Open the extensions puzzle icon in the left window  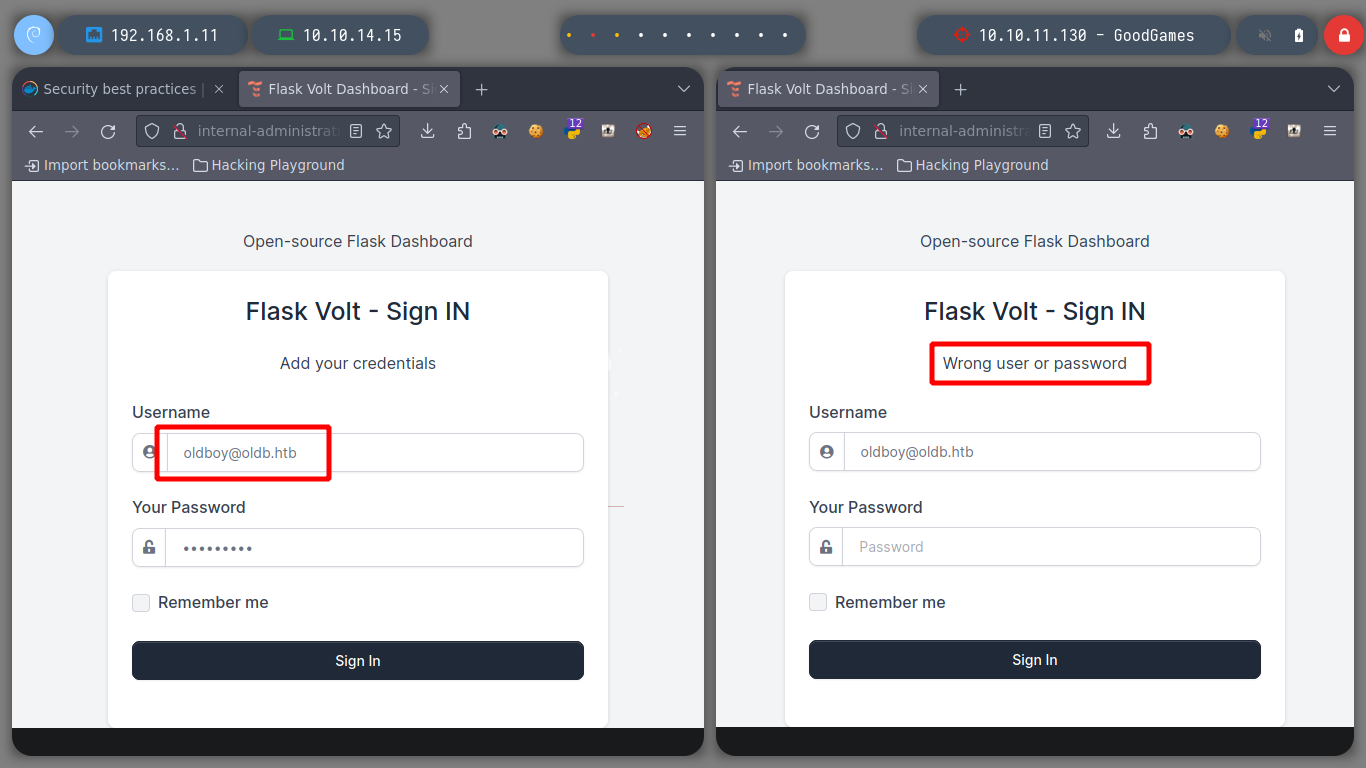coord(464,131)
